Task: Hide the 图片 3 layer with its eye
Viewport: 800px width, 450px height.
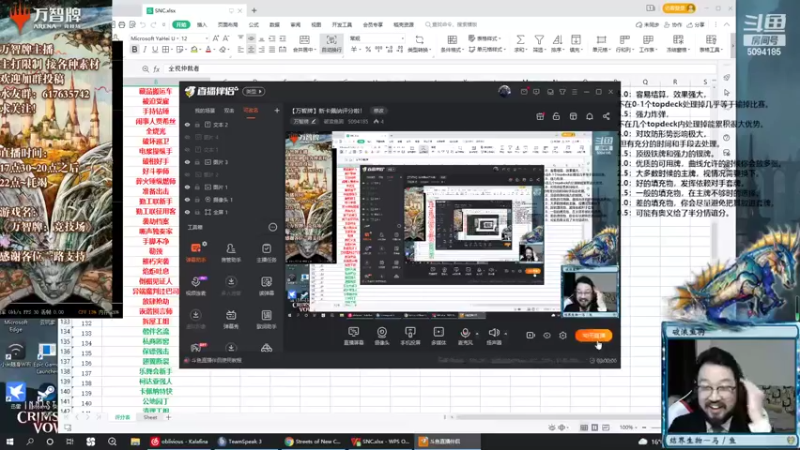Action: point(187,162)
